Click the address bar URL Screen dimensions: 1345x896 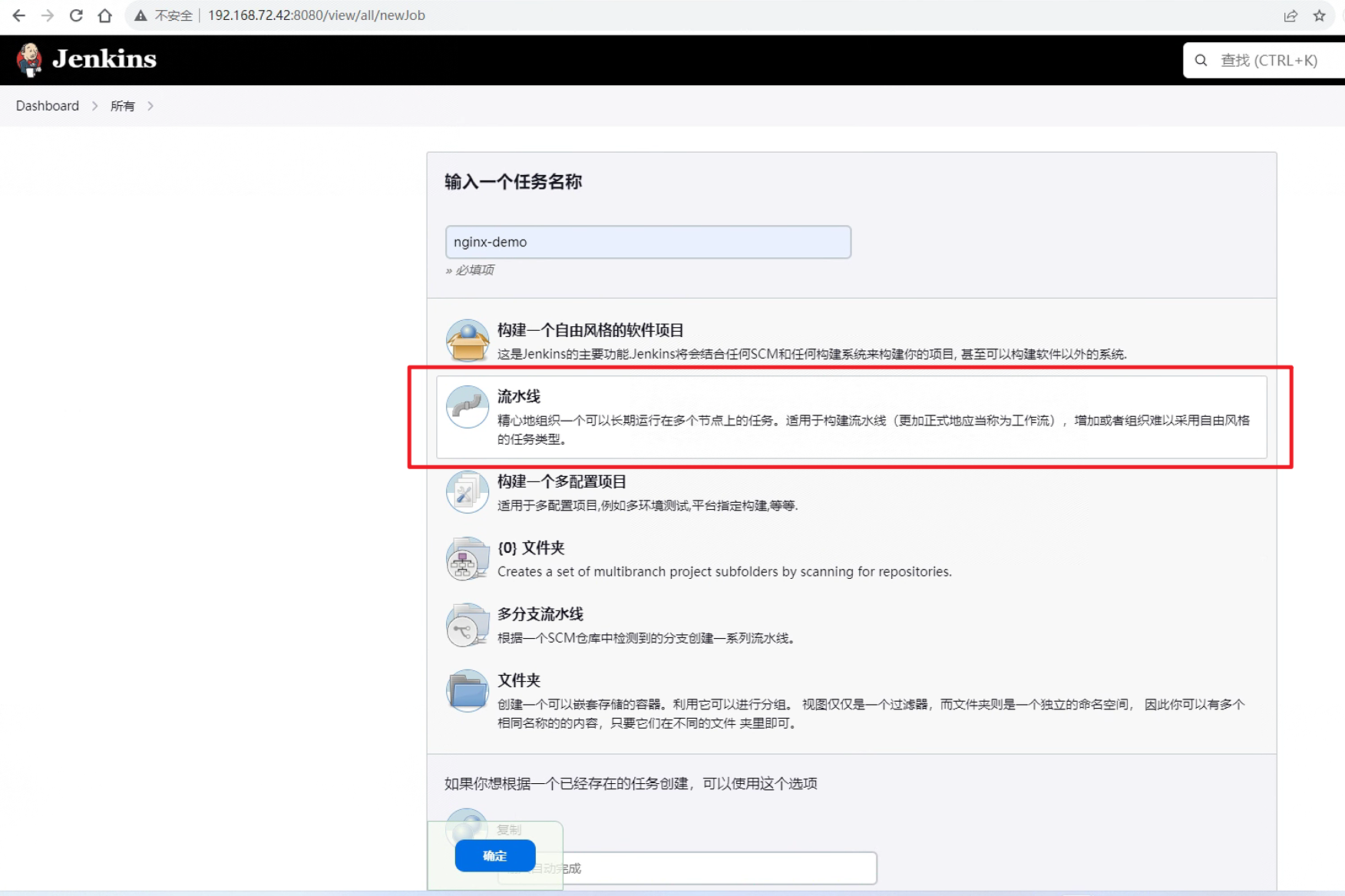tap(316, 15)
